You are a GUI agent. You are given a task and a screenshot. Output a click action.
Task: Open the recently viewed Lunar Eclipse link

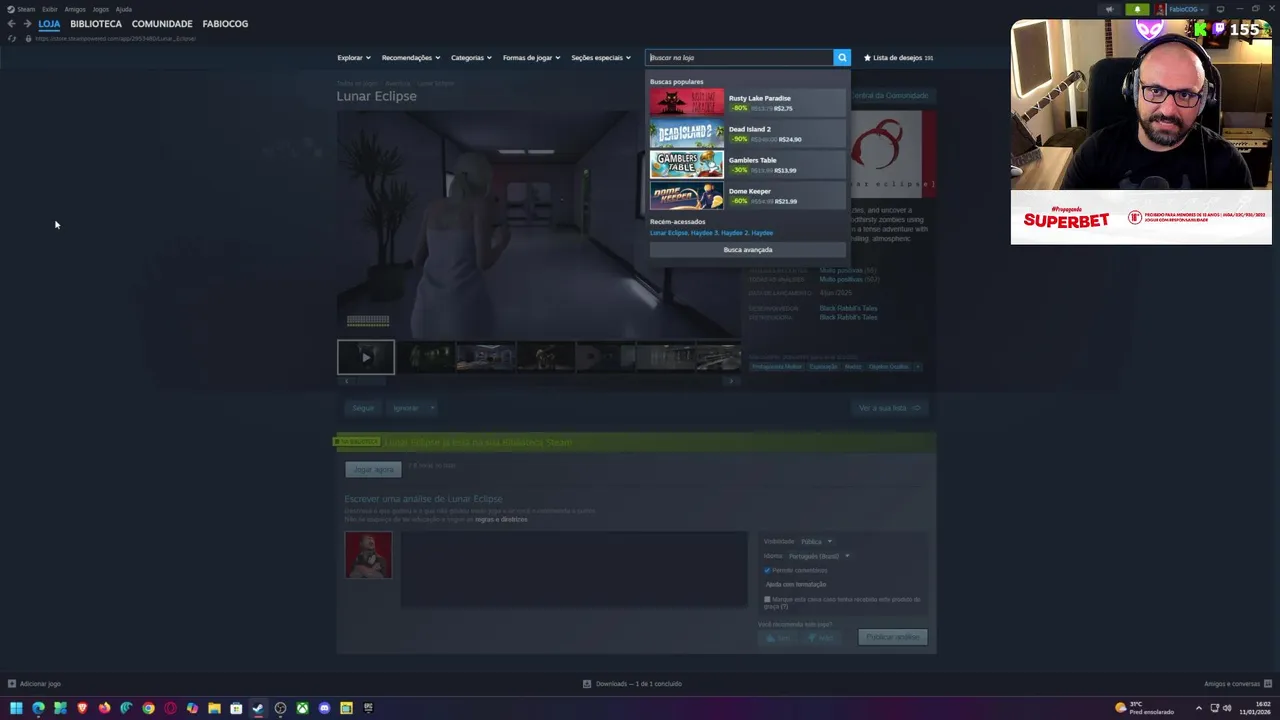point(669,233)
